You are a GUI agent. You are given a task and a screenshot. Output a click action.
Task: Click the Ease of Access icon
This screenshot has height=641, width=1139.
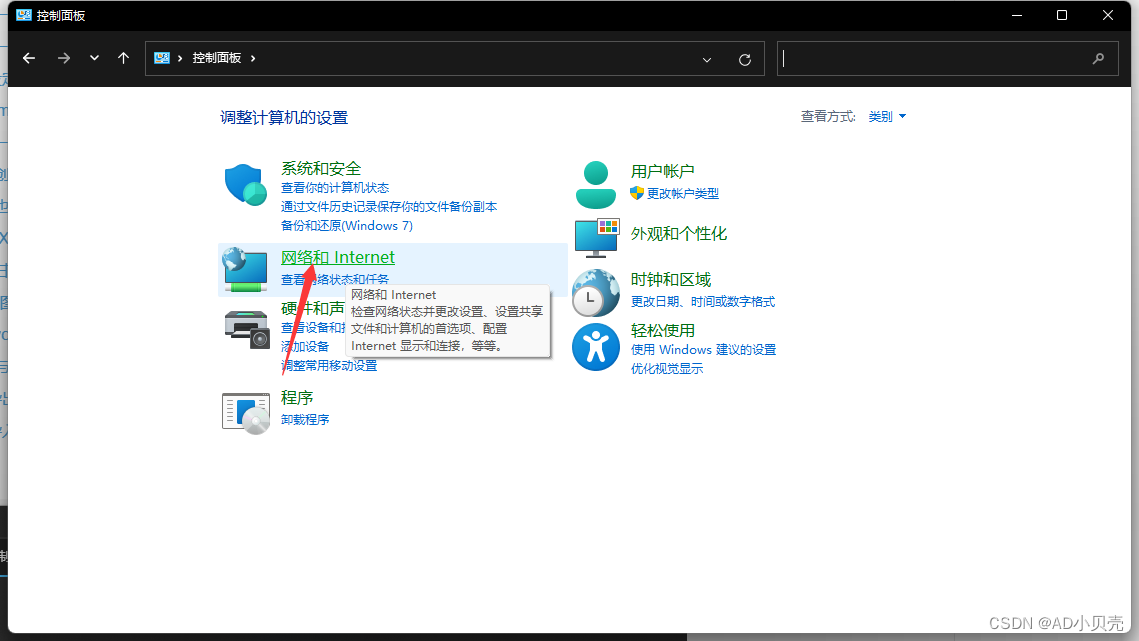596,347
